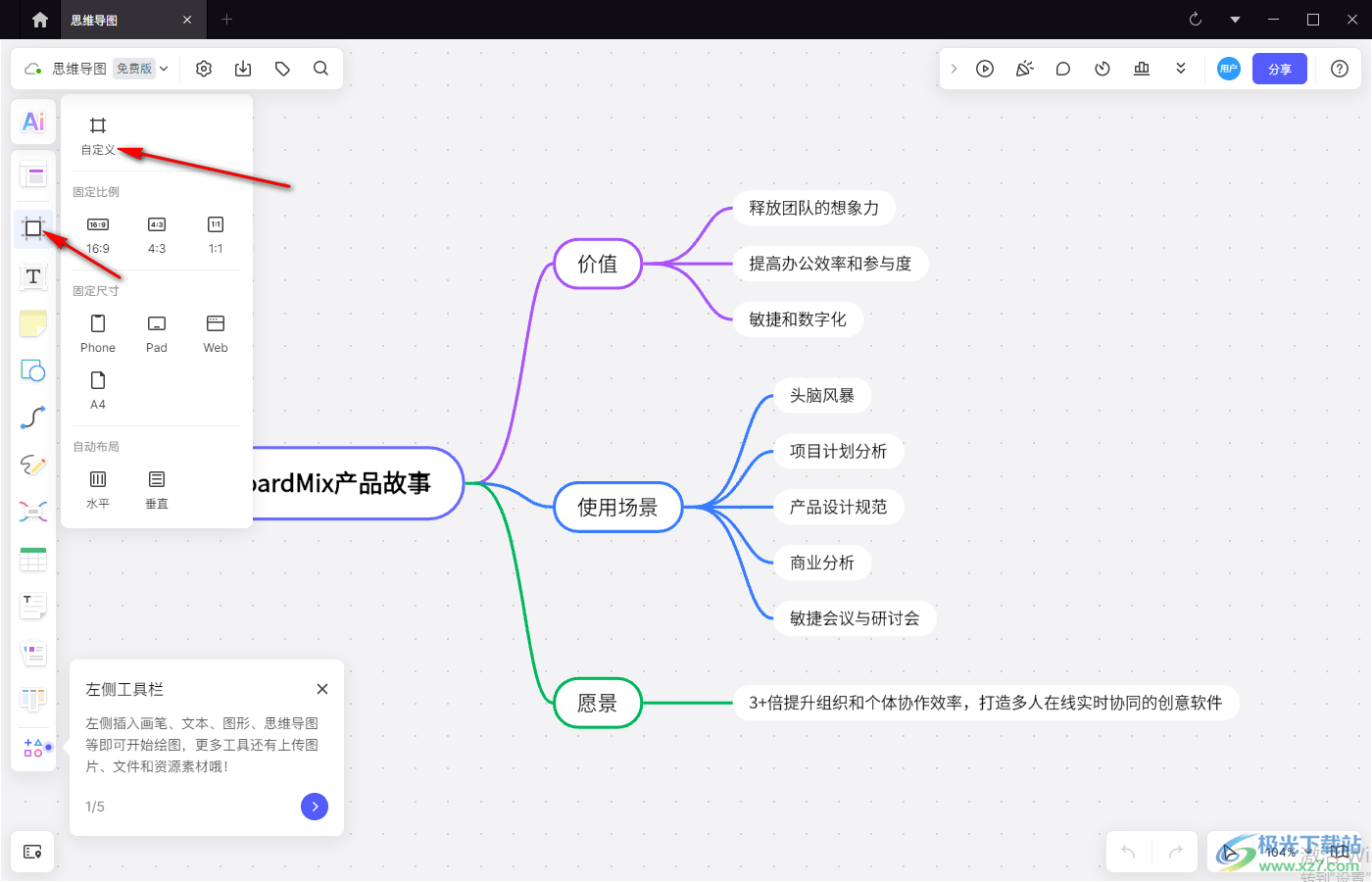The image size is (1372, 882).
Task: Select the frame tool in sidebar
Action: click(x=33, y=228)
